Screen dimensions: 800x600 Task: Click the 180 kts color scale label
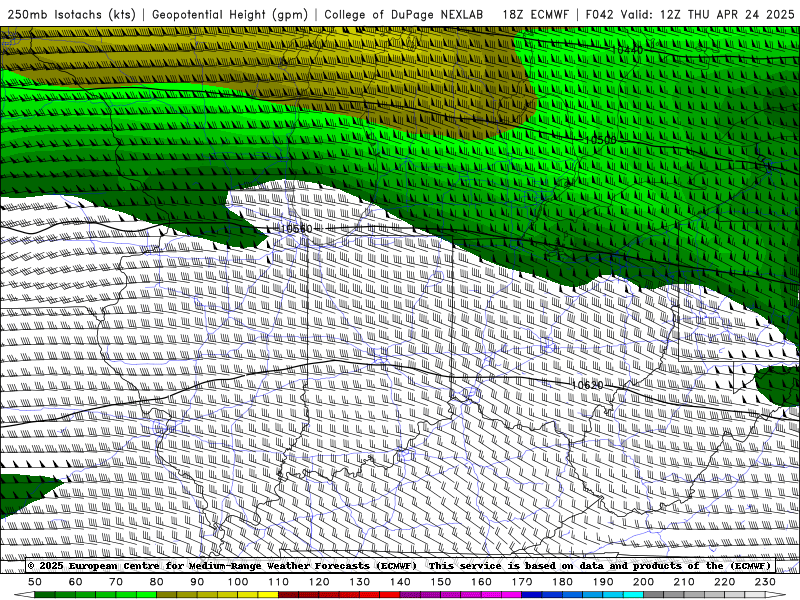point(562,582)
